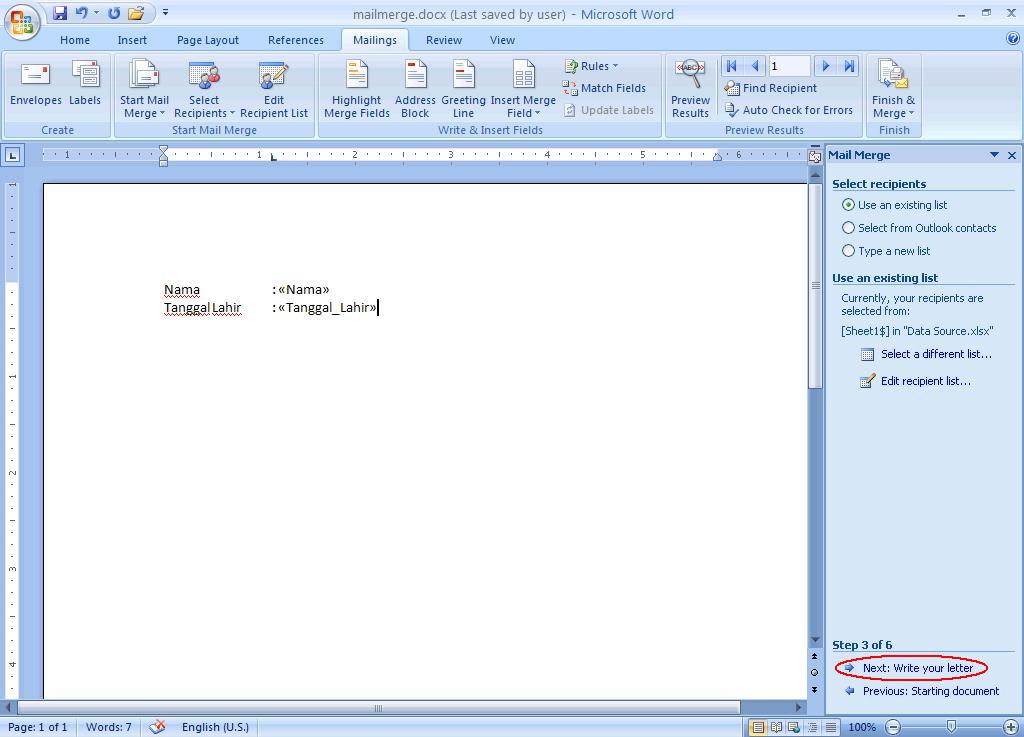The width and height of the screenshot is (1024, 737).
Task: Click Find Recipient
Action: [771, 88]
